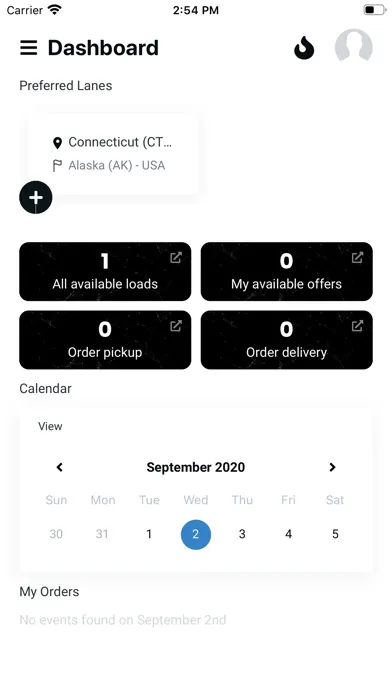
Task: Tap the September 2020 month title
Action: coord(196,467)
